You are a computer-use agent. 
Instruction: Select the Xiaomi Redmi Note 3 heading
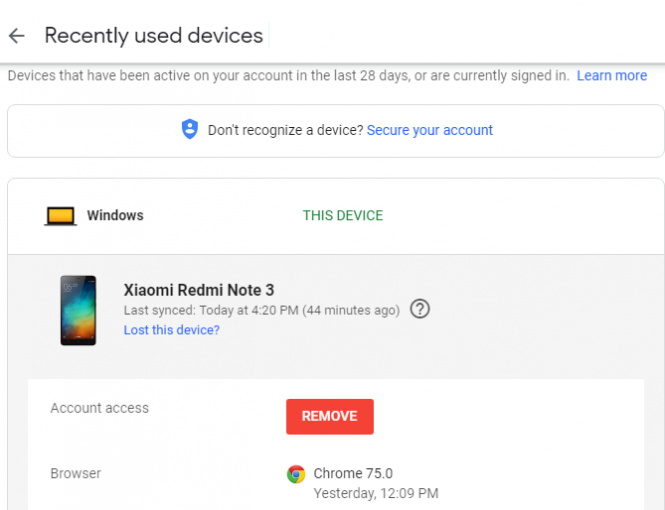[198, 290]
